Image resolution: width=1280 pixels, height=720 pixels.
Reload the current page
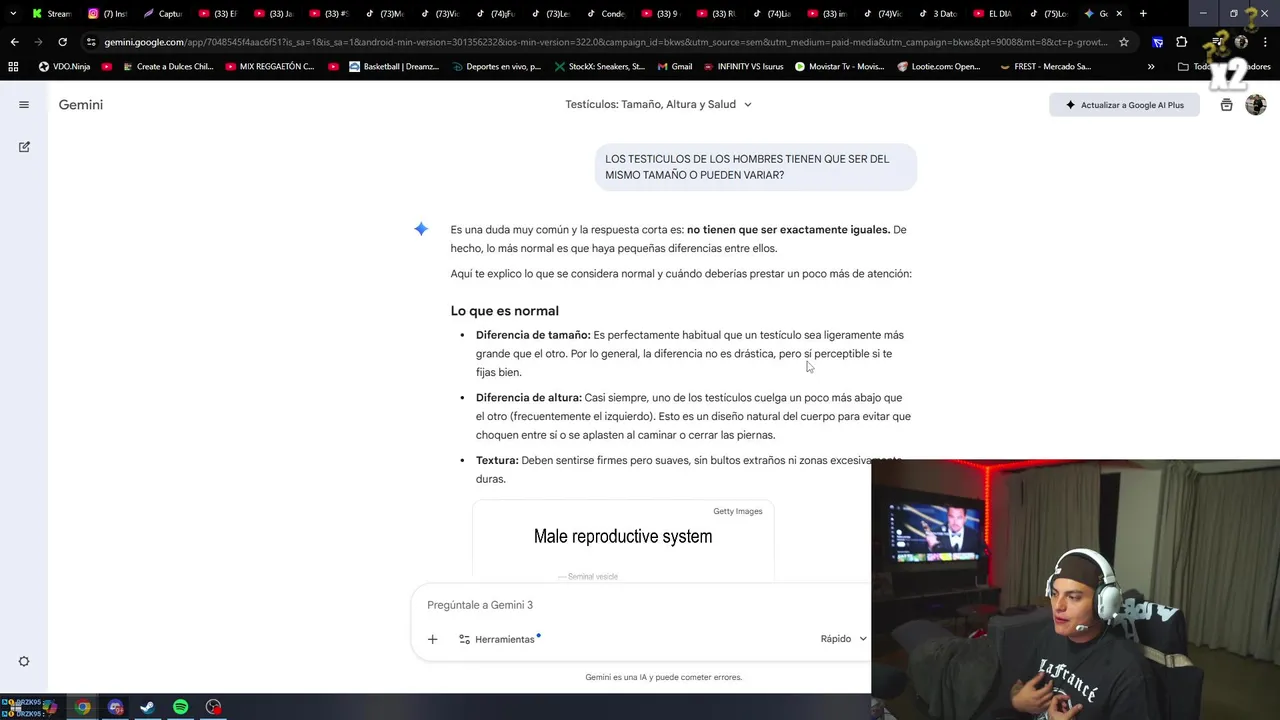(62, 42)
